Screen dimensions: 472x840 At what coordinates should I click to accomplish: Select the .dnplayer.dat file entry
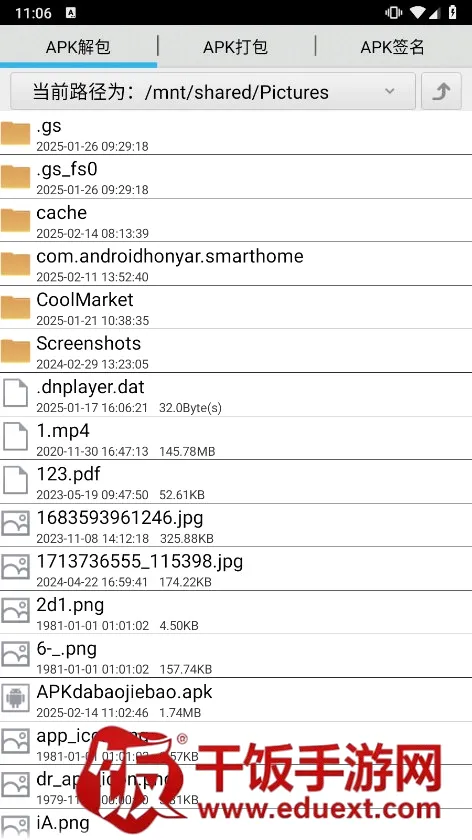coord(236,394)
